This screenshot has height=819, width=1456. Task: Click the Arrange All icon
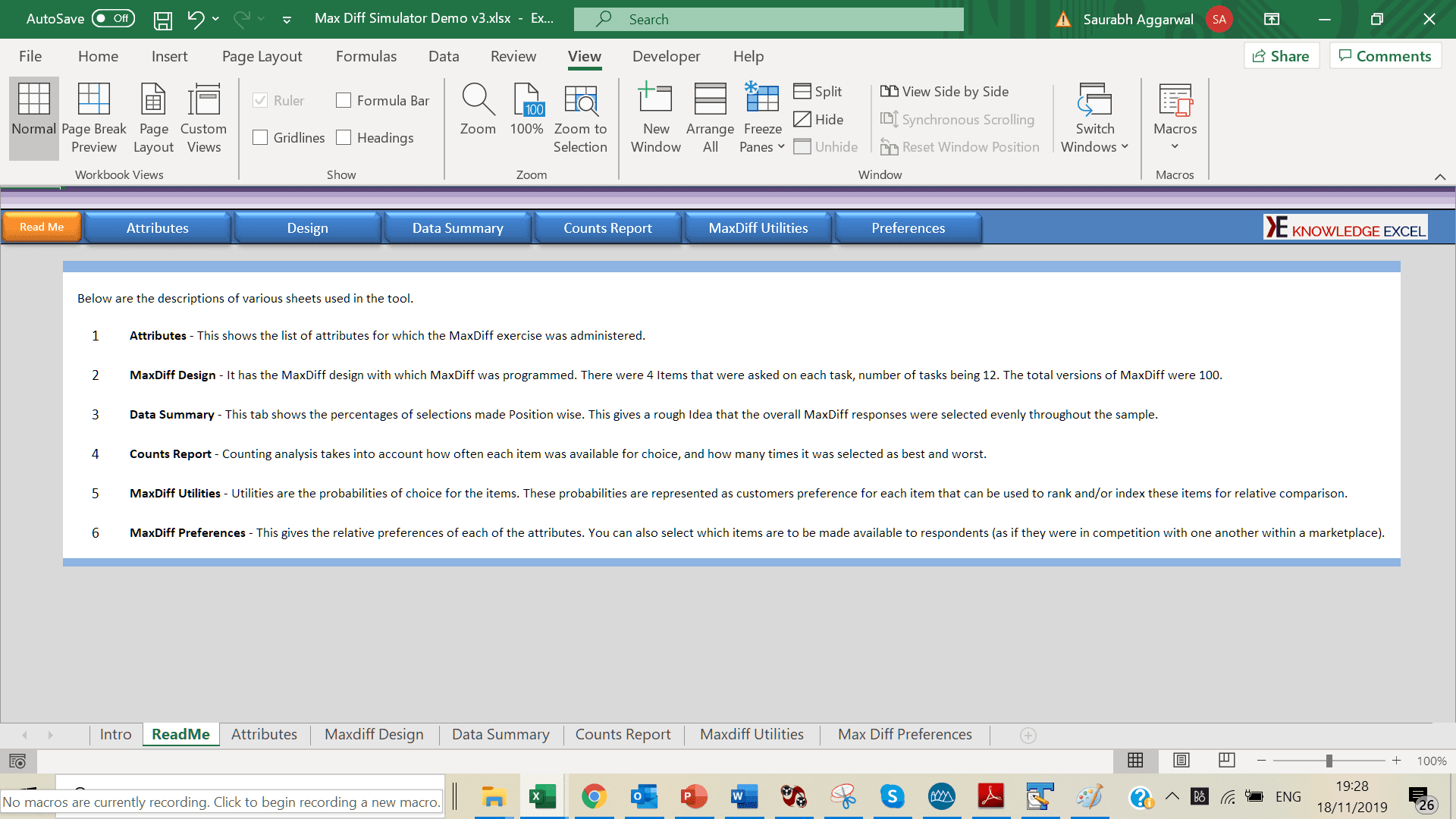pyautogui.click(x=710, y=99)
